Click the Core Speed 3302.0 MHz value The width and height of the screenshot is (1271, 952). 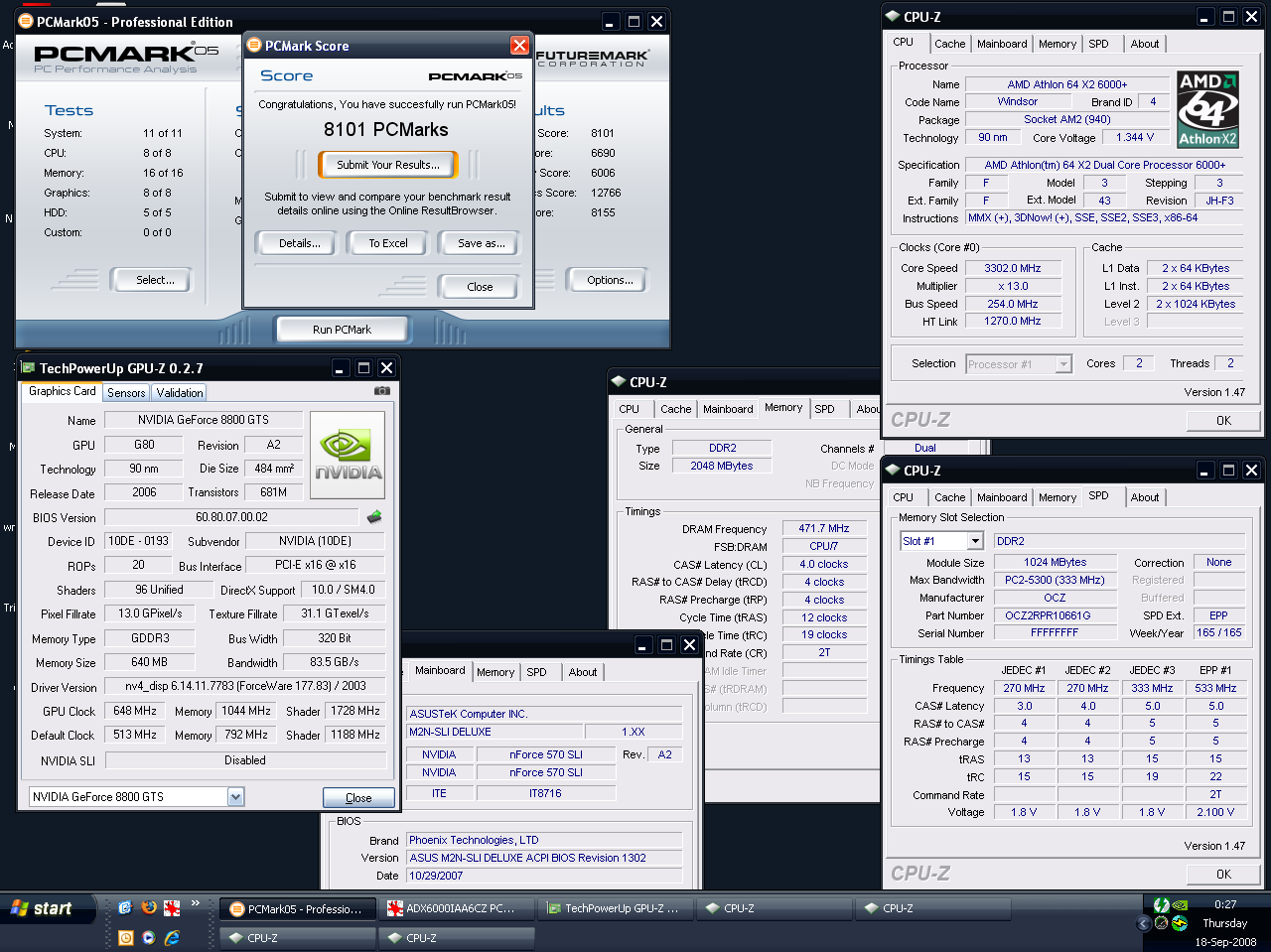pos(1013,268)
